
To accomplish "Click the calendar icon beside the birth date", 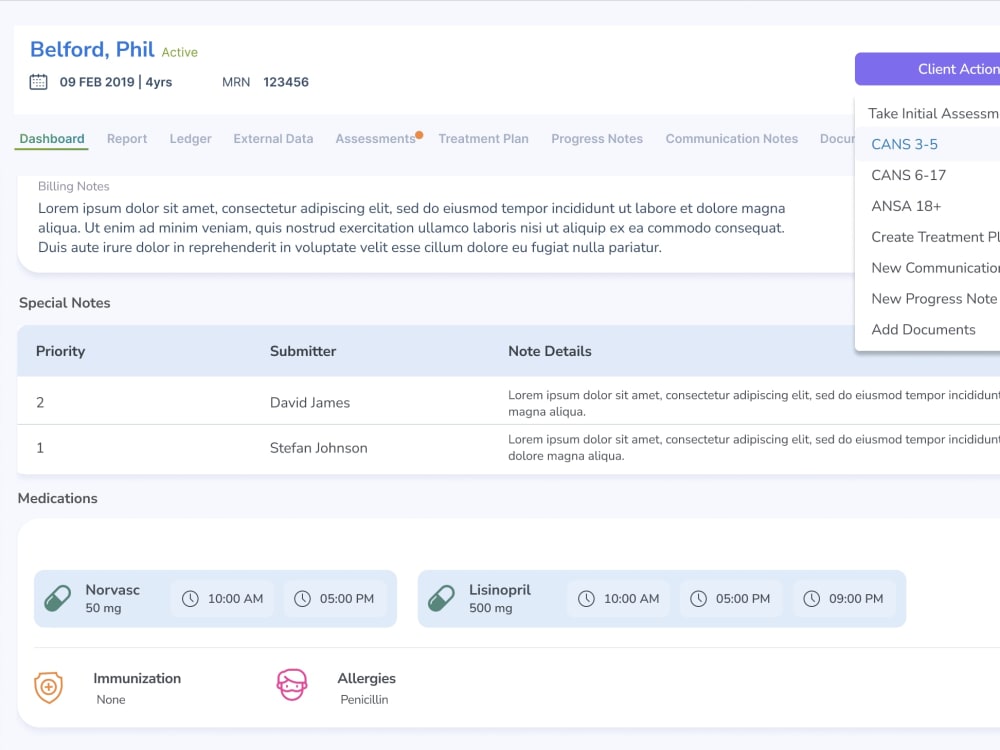I will (38, 81).
